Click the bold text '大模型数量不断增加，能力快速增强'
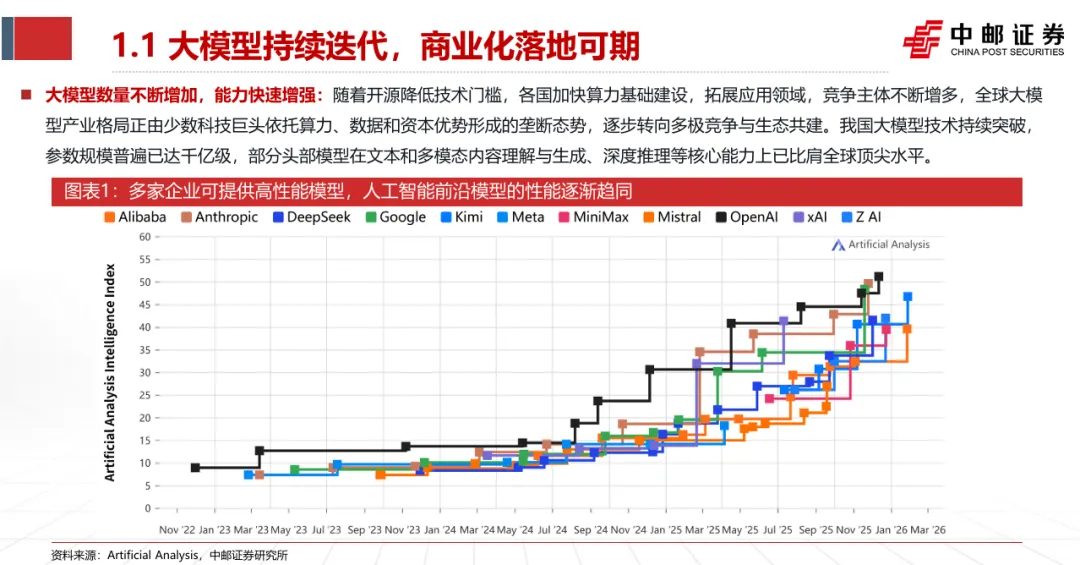1080x565 pixels. pos(180,95)
